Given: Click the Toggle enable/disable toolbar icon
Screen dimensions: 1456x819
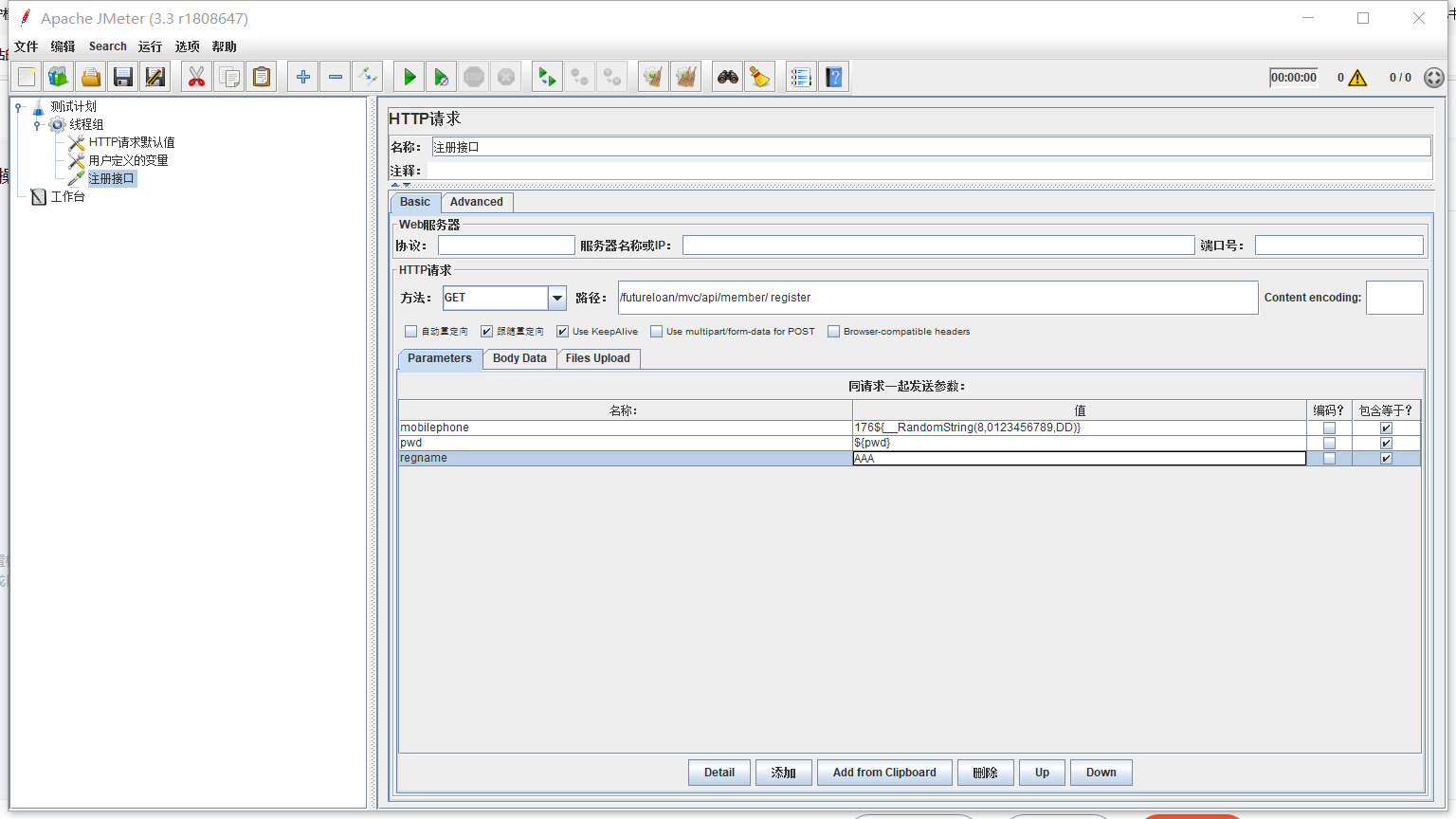Looking at the screenshot, I should coord(368,77).
